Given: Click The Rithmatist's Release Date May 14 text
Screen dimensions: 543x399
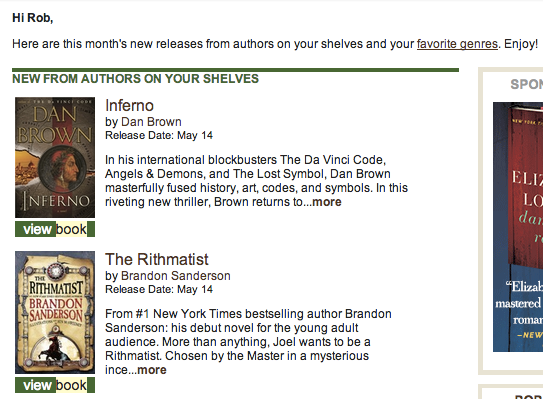Looking at the screenshot, I should tap(159, 289).
